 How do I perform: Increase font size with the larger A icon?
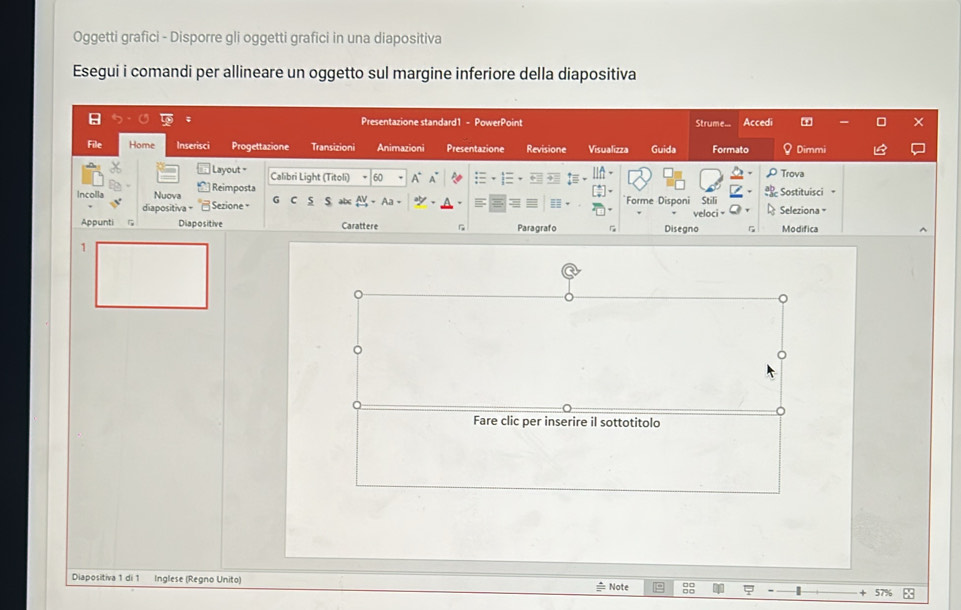pyautogui.click(x=416, y=178)
